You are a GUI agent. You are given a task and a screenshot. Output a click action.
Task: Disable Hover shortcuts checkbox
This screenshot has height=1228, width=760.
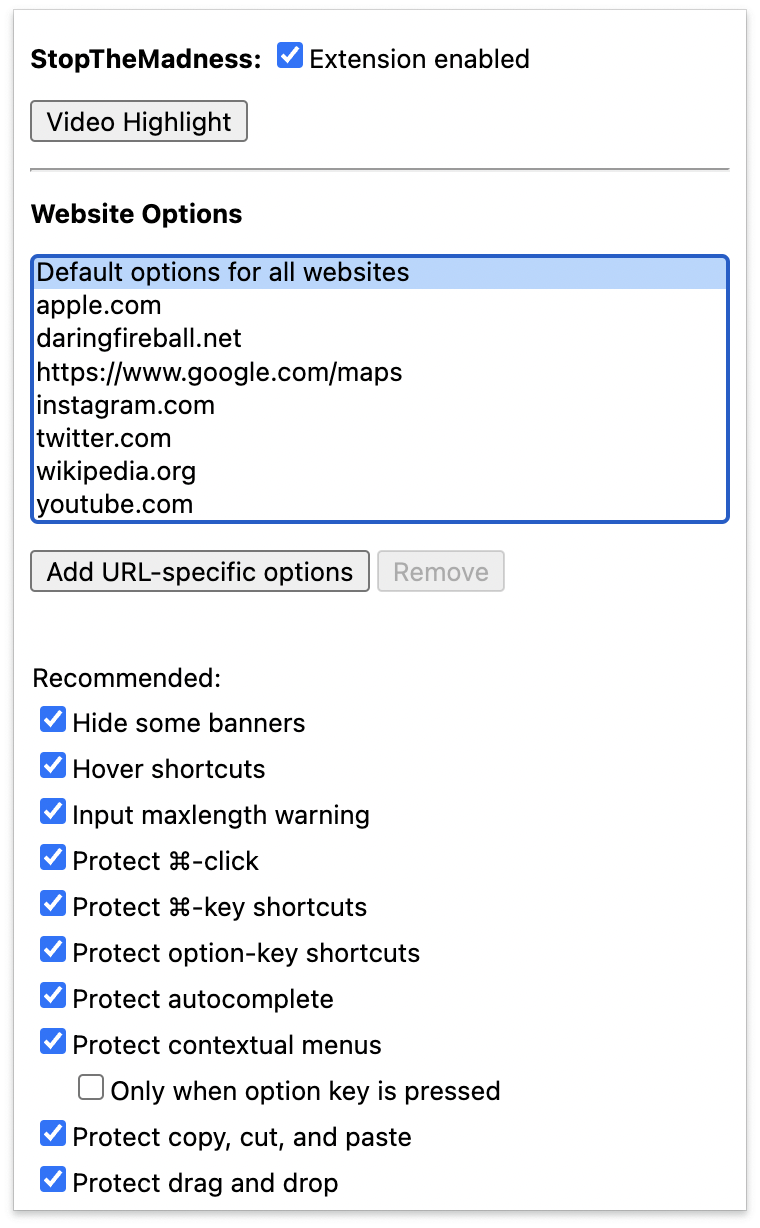[x=53, y=766]
